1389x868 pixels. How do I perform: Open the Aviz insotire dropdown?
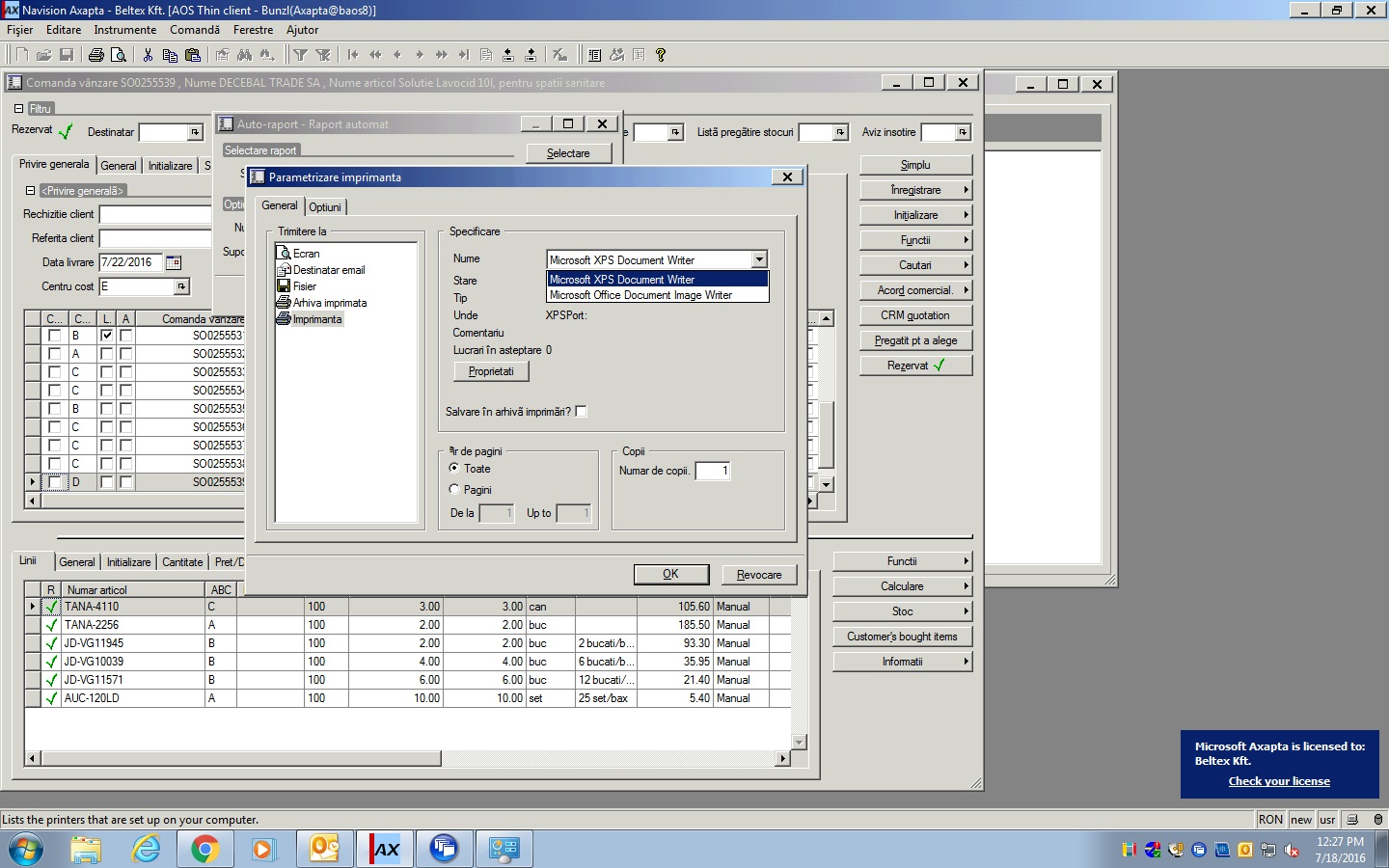(963, 132)
